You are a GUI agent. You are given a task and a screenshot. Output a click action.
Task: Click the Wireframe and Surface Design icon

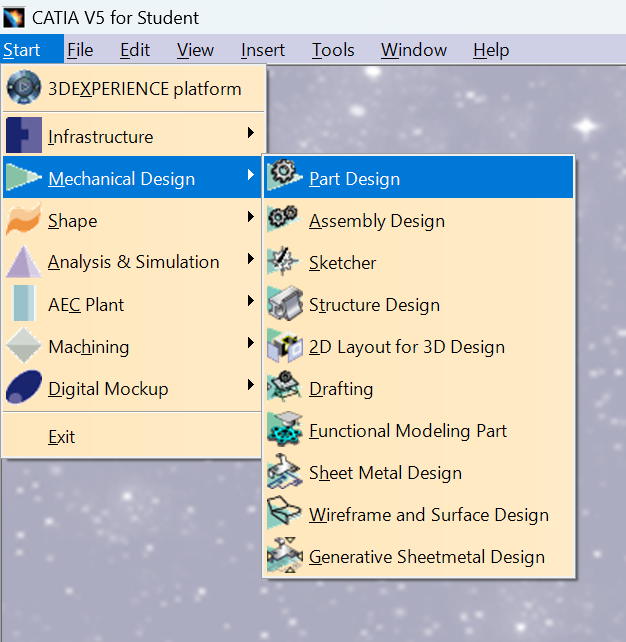tap(285, 513)
